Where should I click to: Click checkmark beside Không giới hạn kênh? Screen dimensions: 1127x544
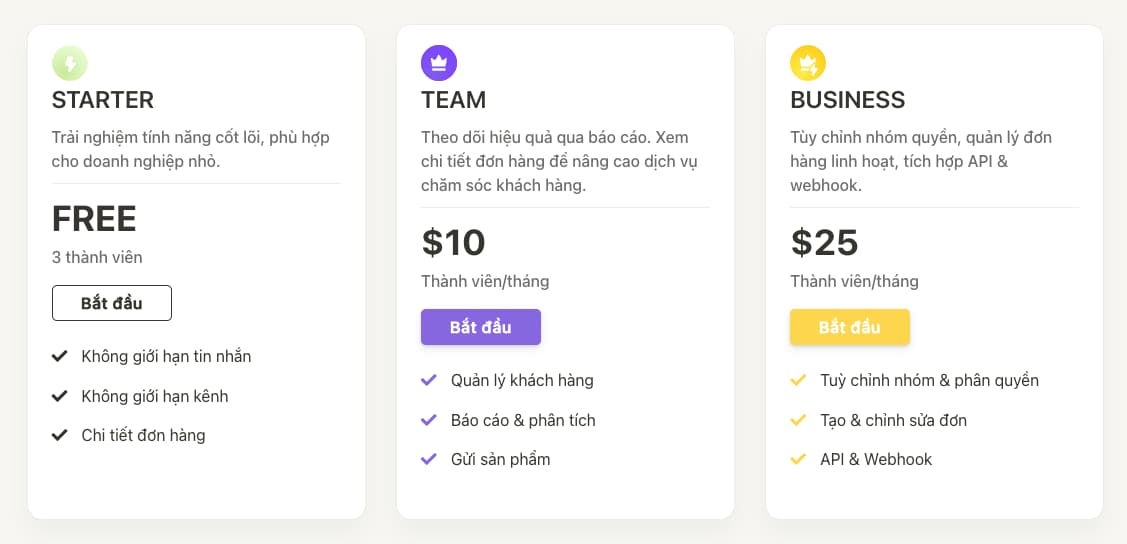[x=60, y=396]
